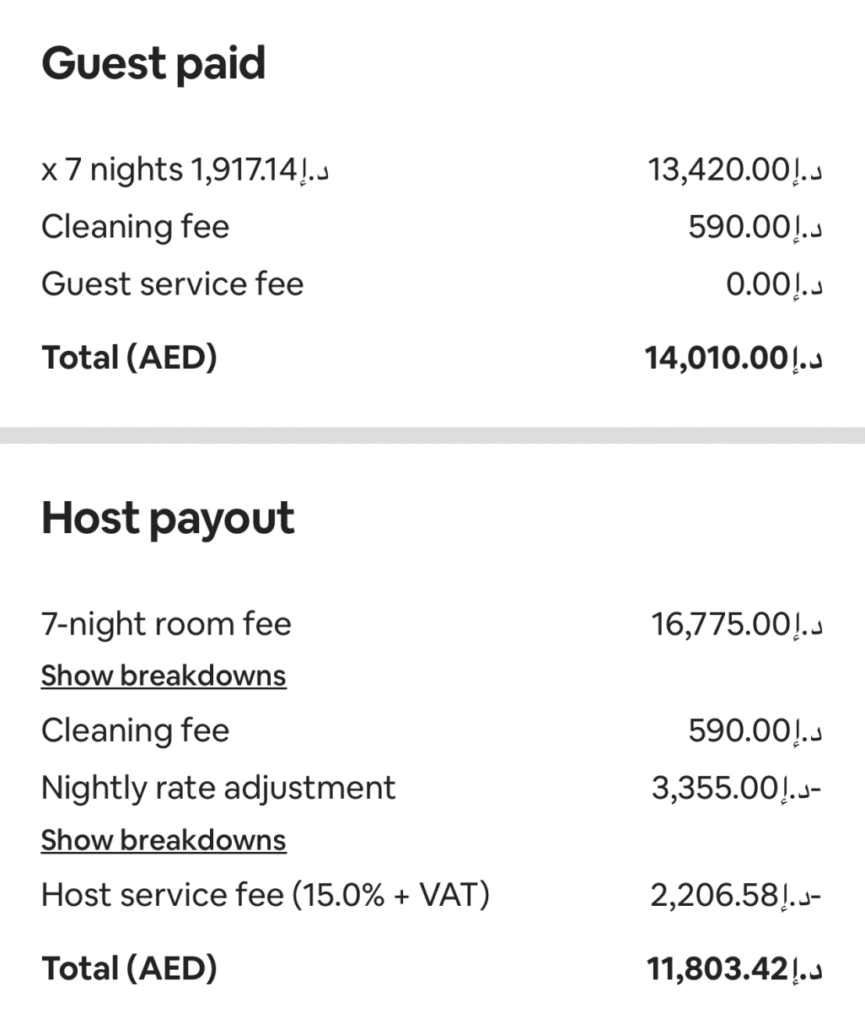The height and width of the screenshot is (1024, 865).
Task: Select the guest Cleaning fee label
Action: pyautogui.click(x=135, y=227)
